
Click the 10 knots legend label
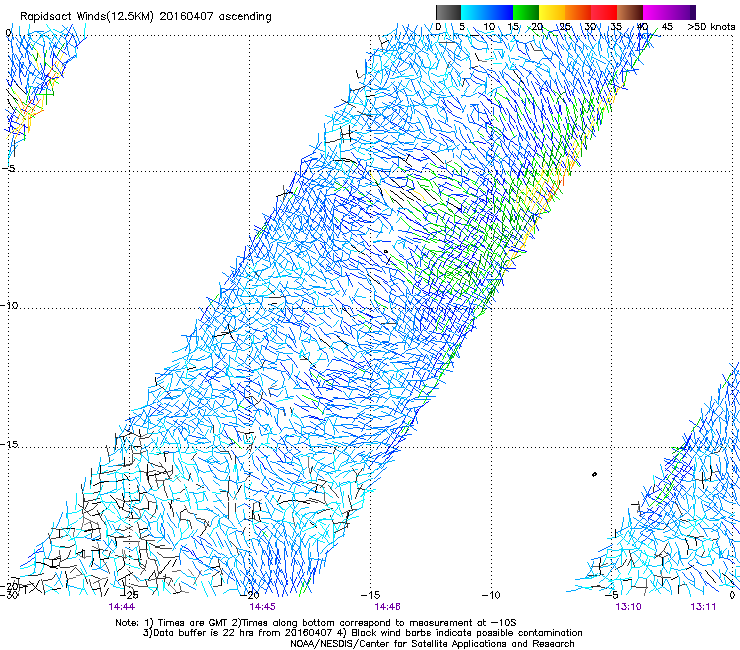click(x=489, y=27)
